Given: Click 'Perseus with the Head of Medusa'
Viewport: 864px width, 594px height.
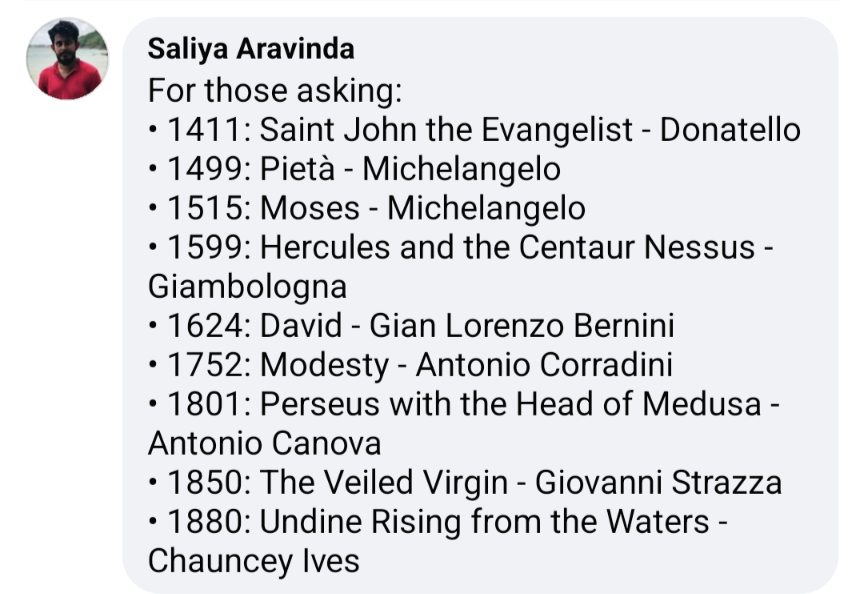Looking at the screenshot, I should point(510,404).
